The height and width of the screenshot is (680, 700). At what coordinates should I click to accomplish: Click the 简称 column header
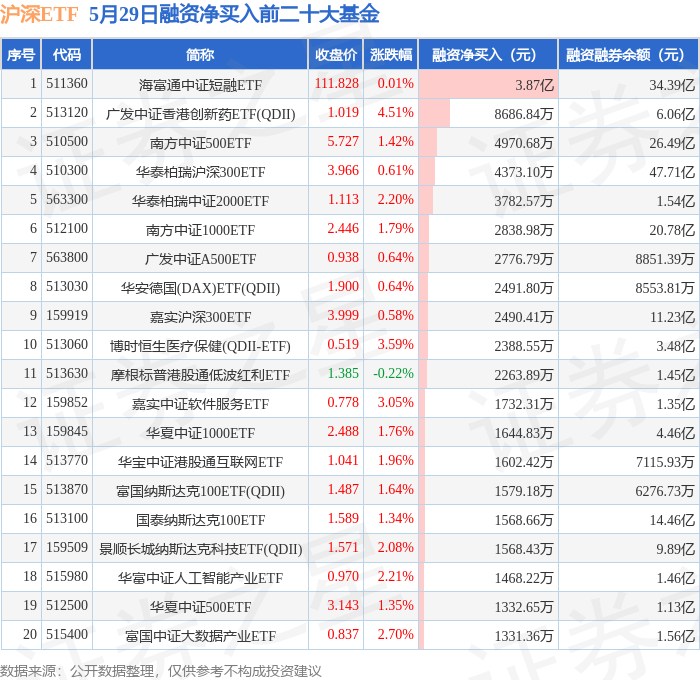[200, 54]
